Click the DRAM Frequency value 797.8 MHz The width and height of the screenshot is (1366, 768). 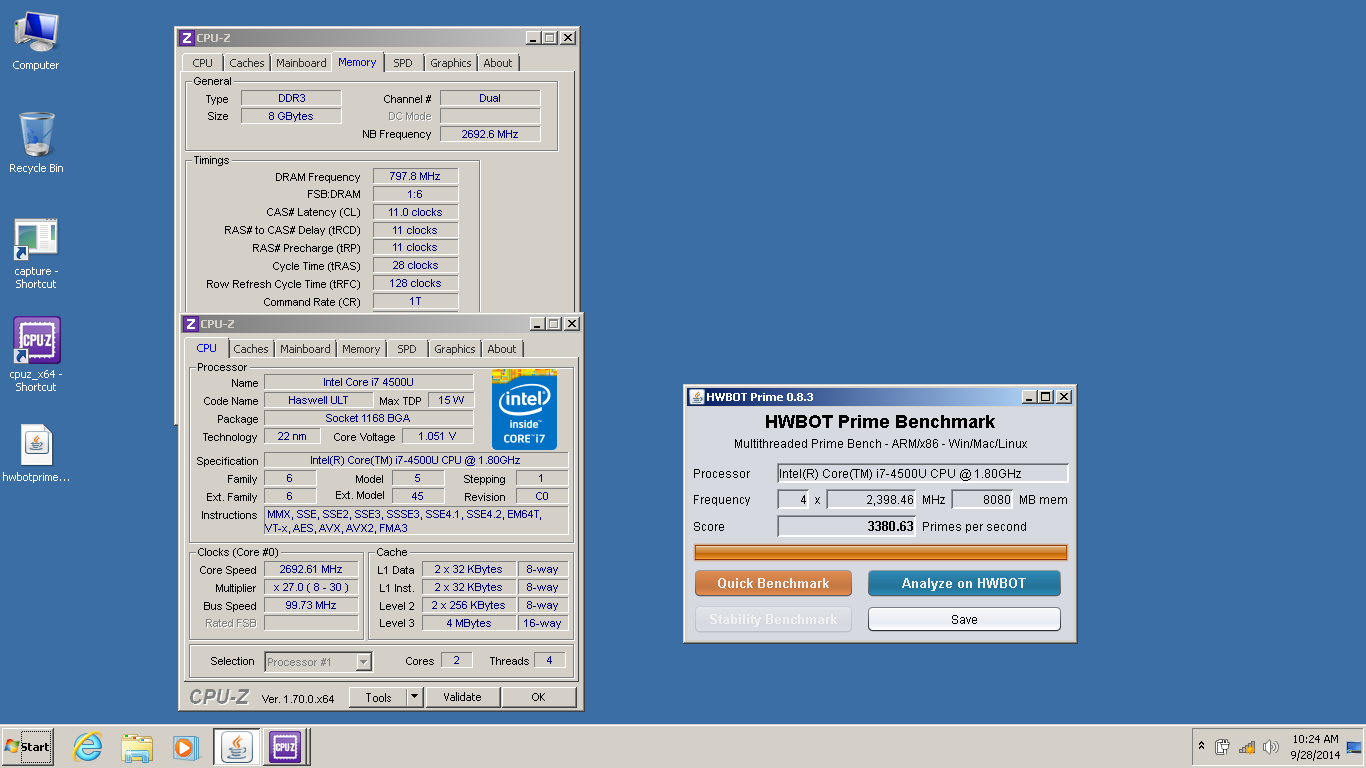coord(415,176)
